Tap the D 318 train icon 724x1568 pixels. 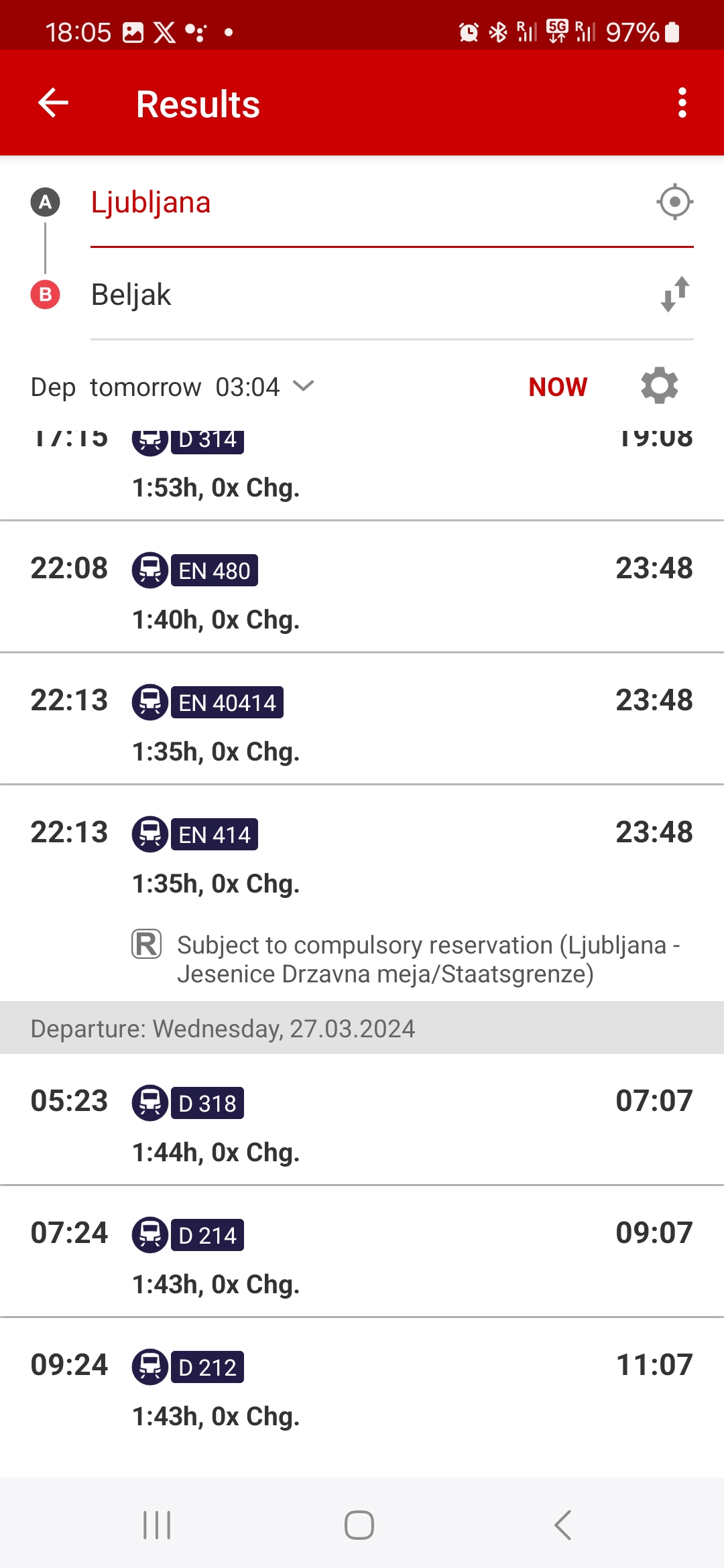149,1102
